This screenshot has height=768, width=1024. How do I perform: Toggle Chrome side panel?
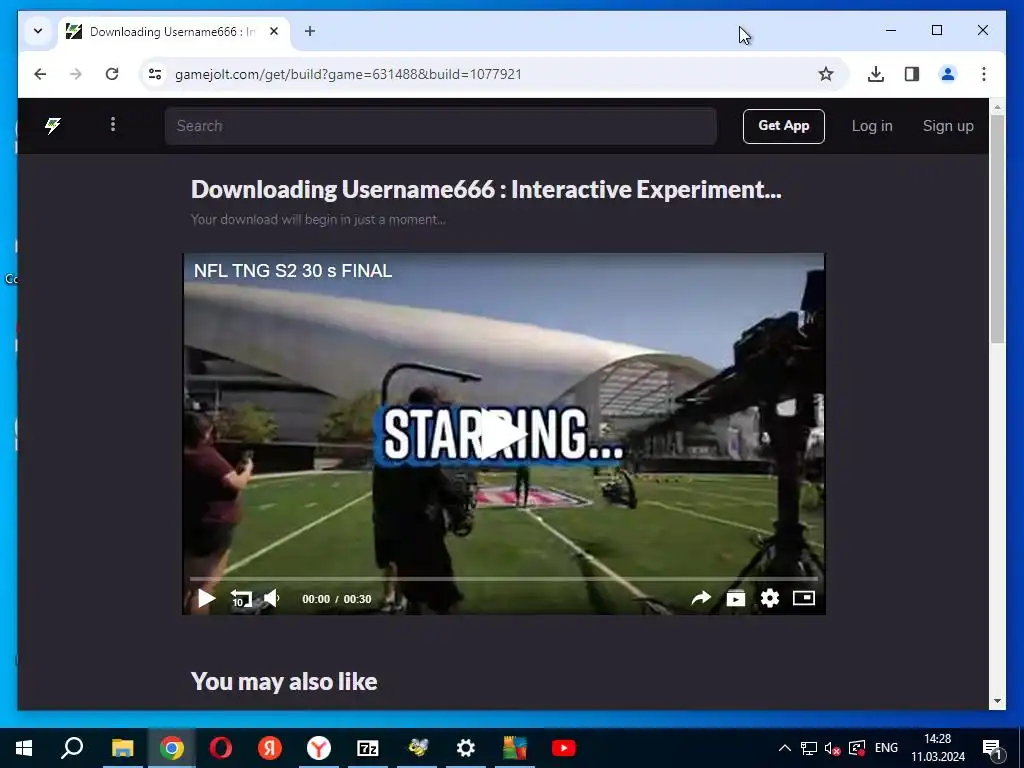coord(912,74)
